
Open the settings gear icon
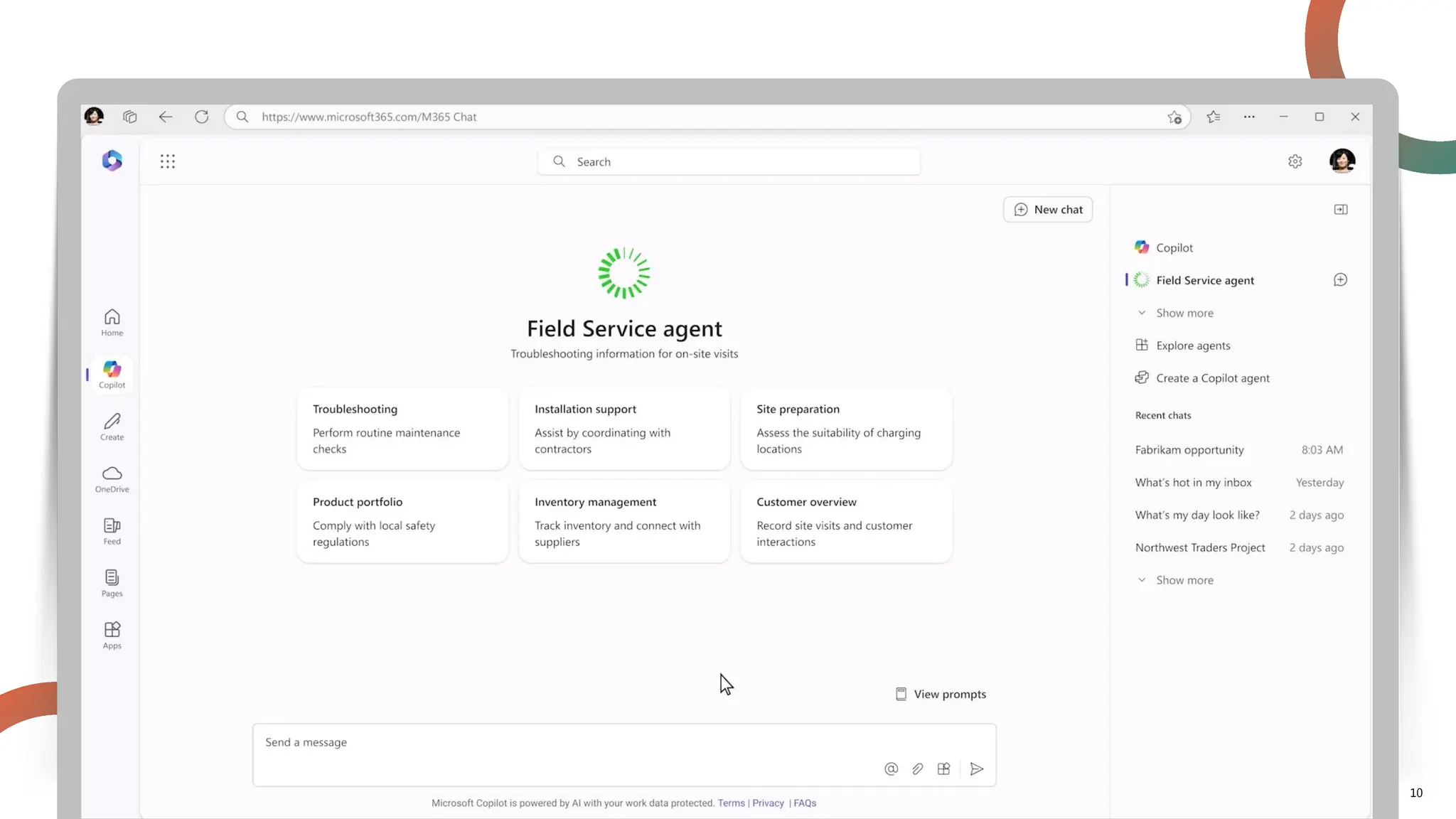point(1295,161)
